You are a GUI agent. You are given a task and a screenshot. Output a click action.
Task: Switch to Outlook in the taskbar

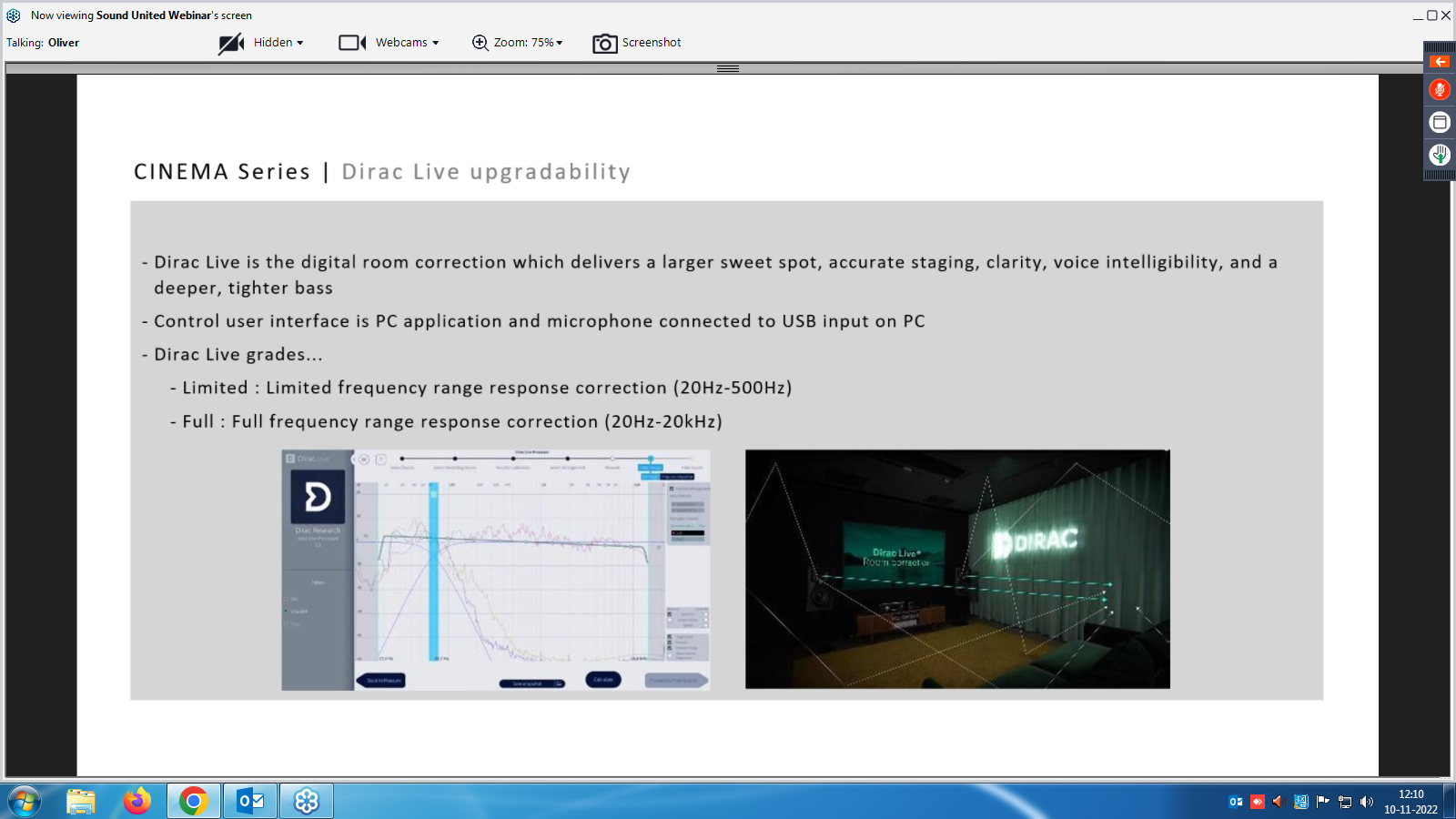click(x=250, y=802)
